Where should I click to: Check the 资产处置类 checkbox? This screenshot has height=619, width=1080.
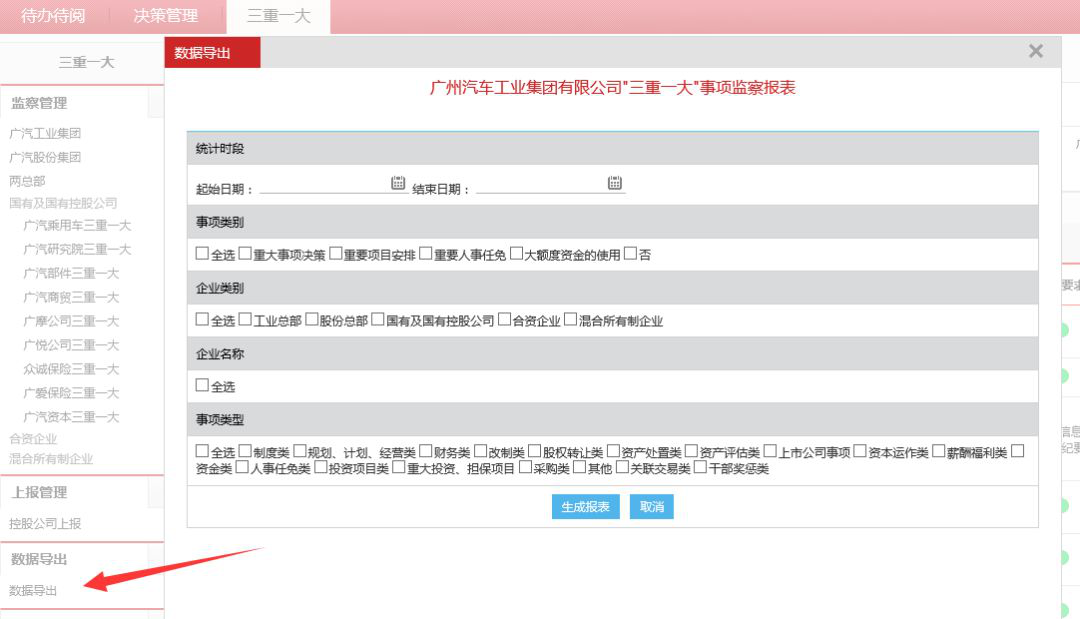(613, 451)
